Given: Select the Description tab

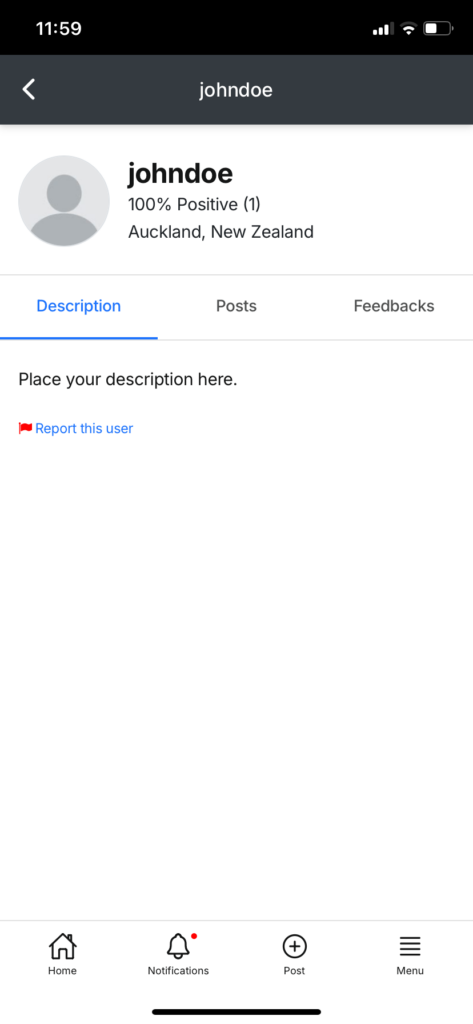Looking at the screenshot, I should pos(78,306).
